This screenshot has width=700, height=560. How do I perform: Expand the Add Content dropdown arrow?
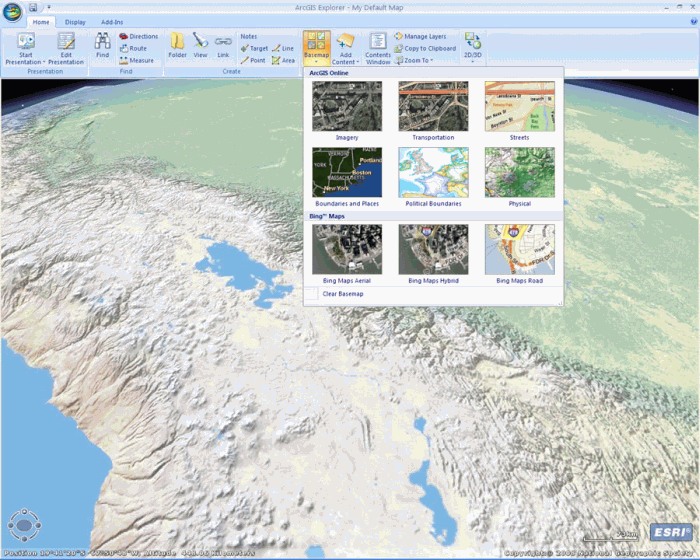coord(358,62)
